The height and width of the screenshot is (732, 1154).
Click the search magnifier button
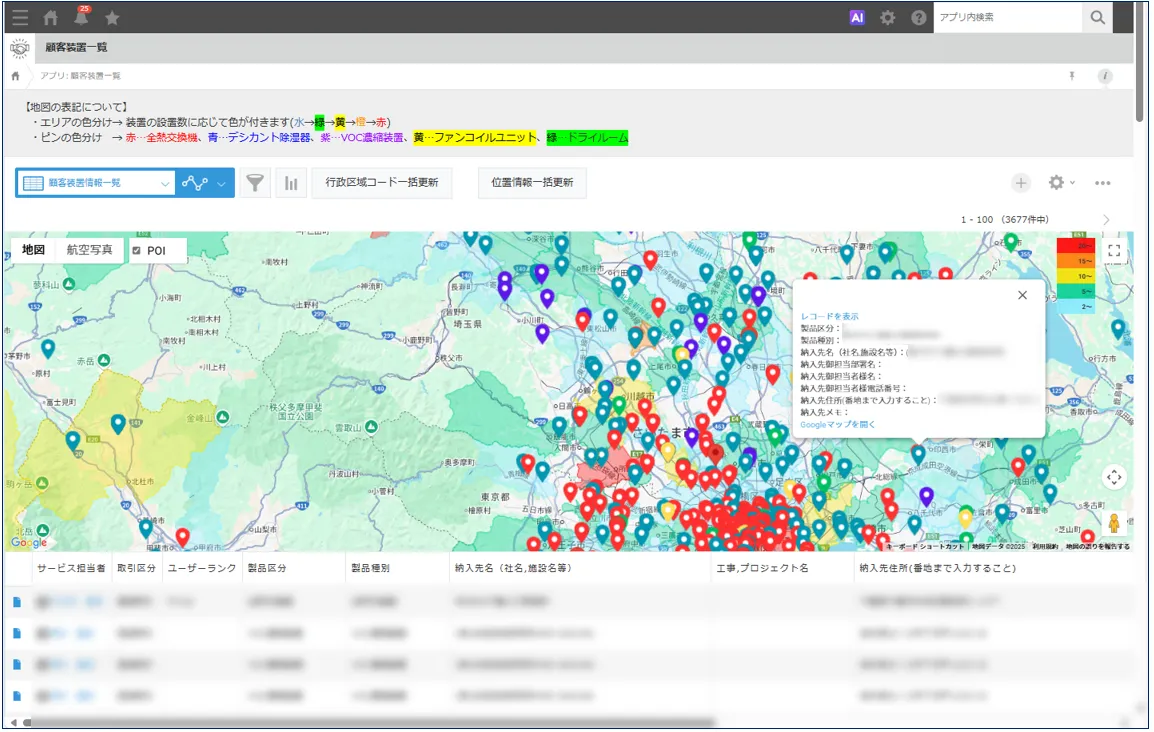tap(1097, 18)
